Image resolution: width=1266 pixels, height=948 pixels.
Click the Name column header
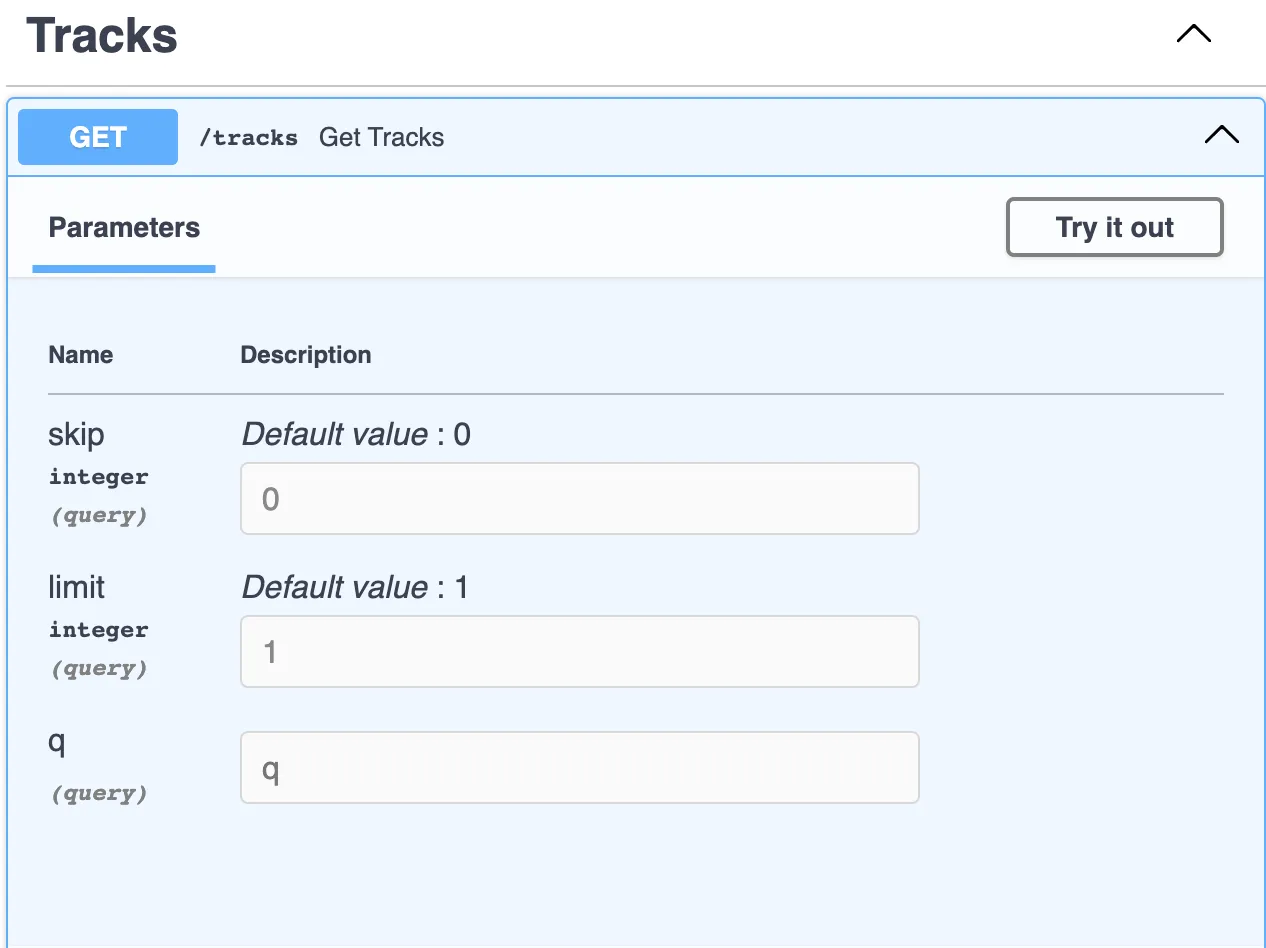[81, 355]
